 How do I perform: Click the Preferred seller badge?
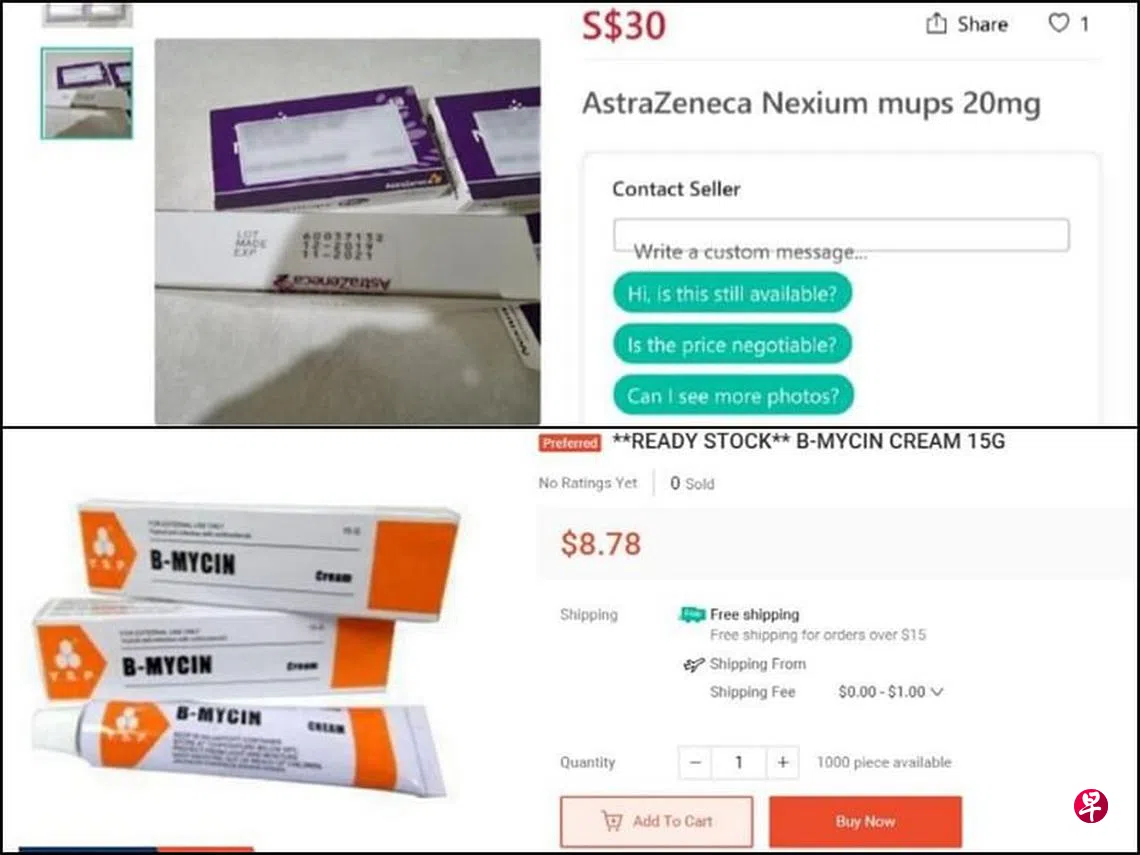tap(570, 443)
